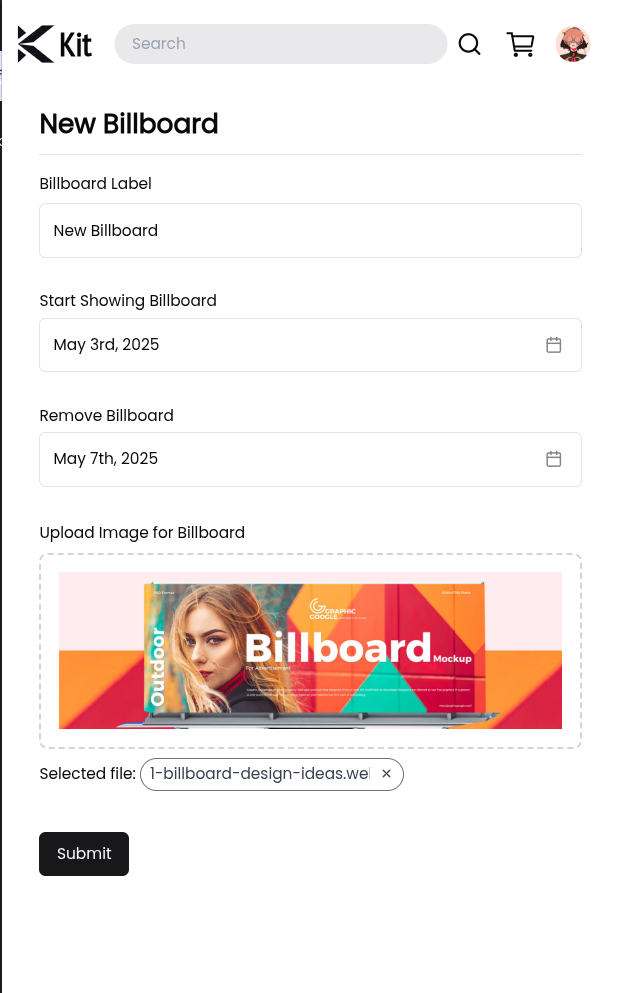Remove the selected file with the X
The height and width of the screenshot is (993, 619).
point(387,774)
